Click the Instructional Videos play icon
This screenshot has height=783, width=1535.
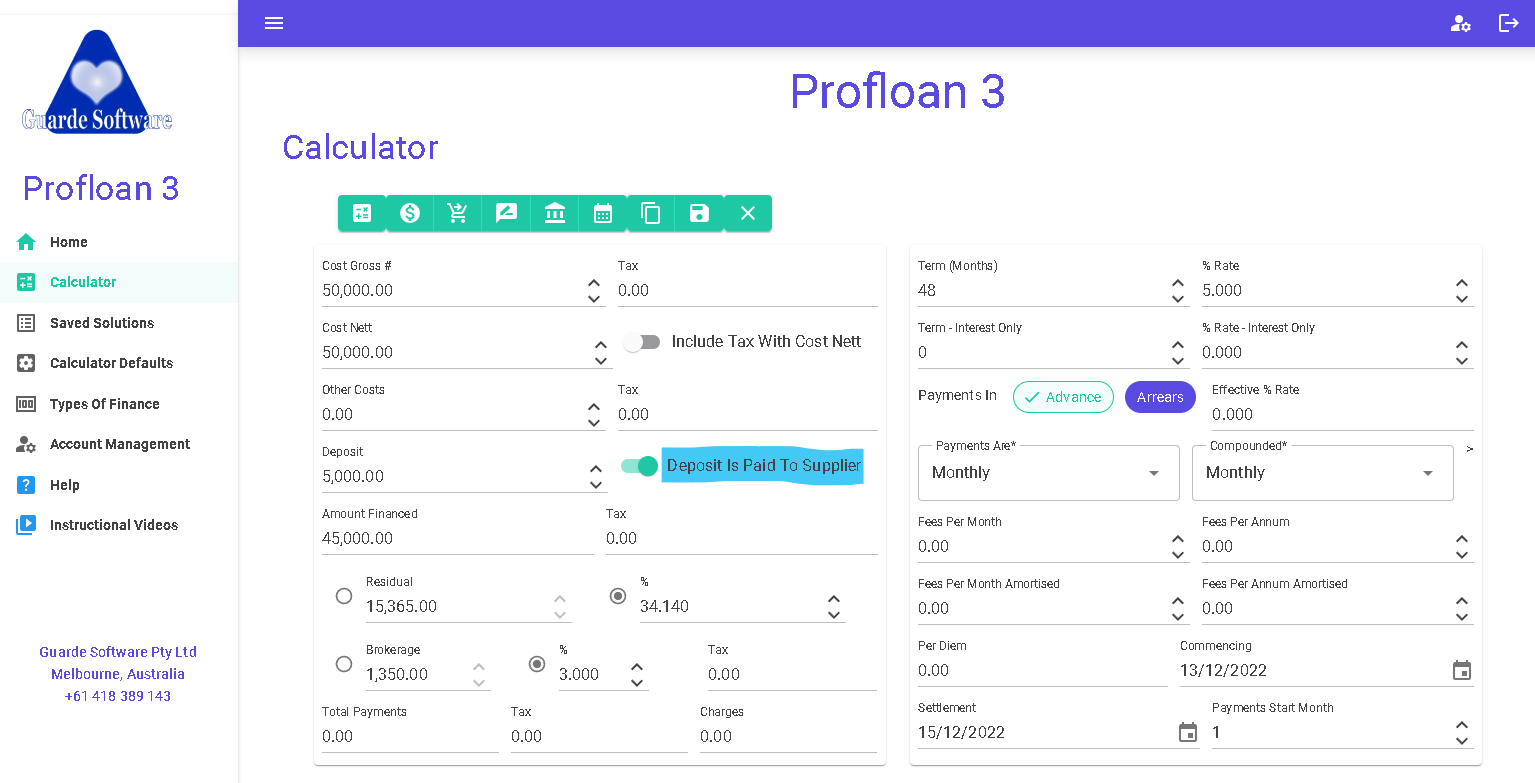pos(26,525)
